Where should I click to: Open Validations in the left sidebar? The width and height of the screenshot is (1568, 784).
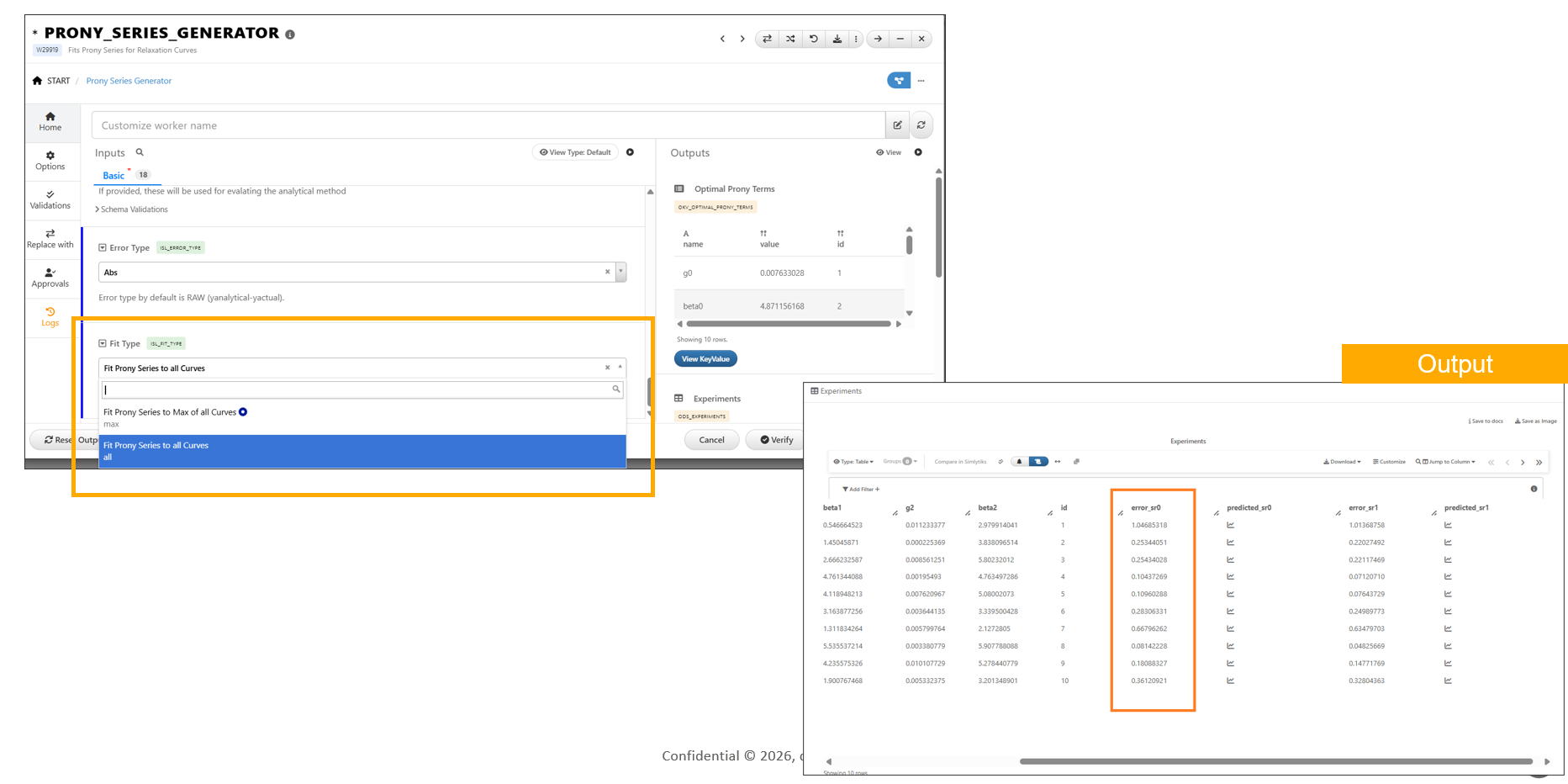pyautogui.click(x=50, y=199)
